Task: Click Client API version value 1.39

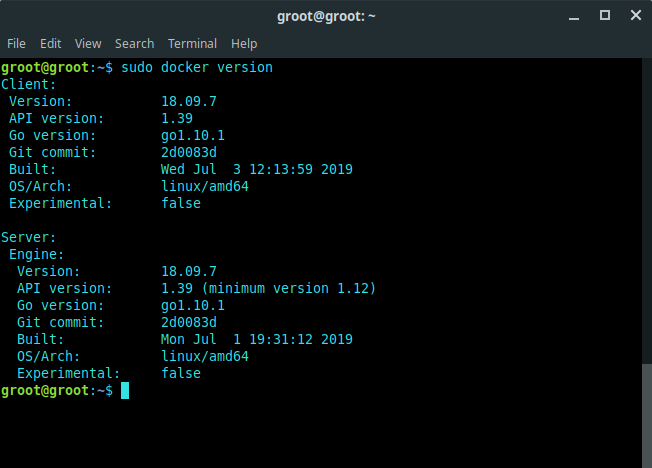Action: [x=177, y=119]
